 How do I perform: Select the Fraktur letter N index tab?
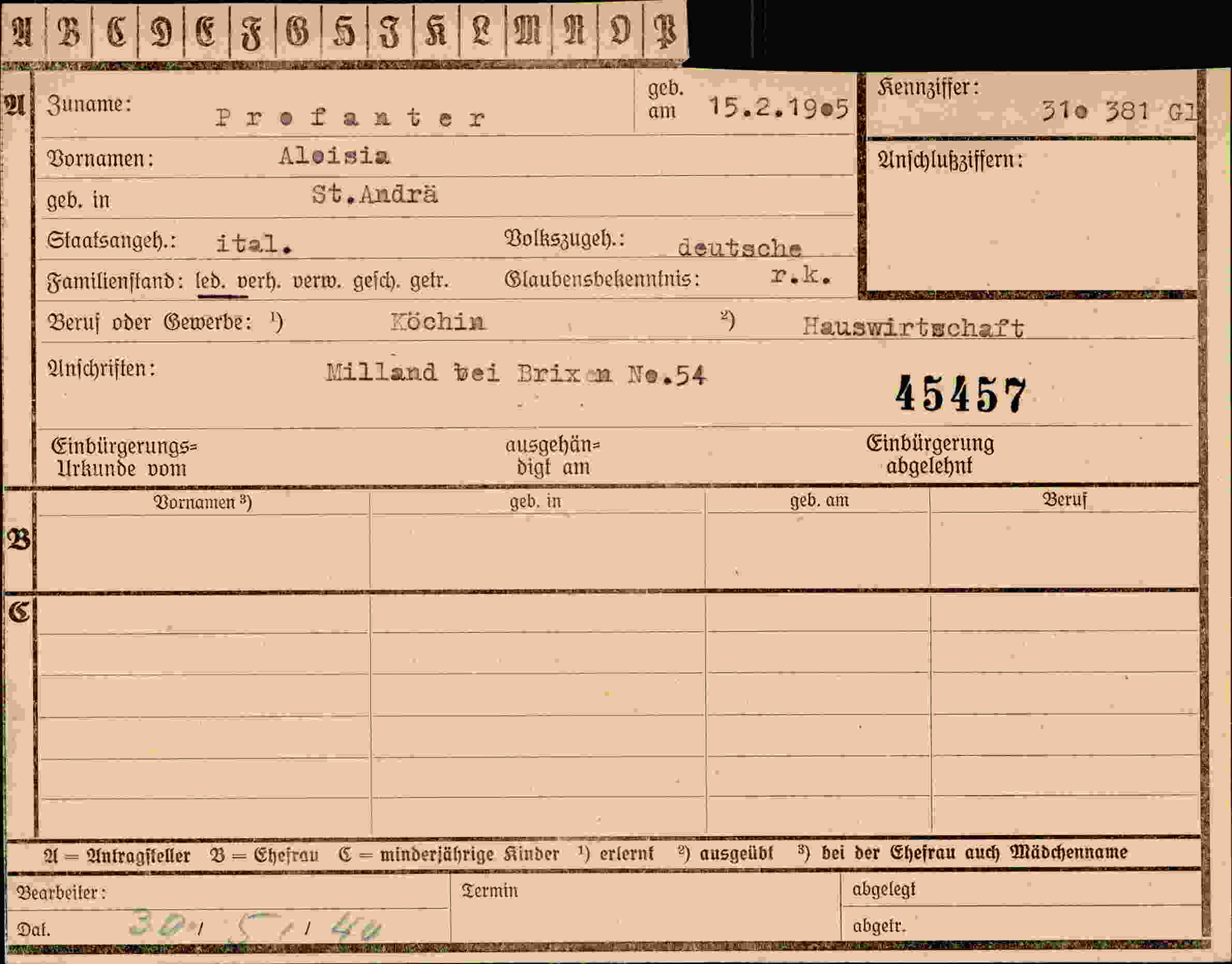(x=574, y=30)
